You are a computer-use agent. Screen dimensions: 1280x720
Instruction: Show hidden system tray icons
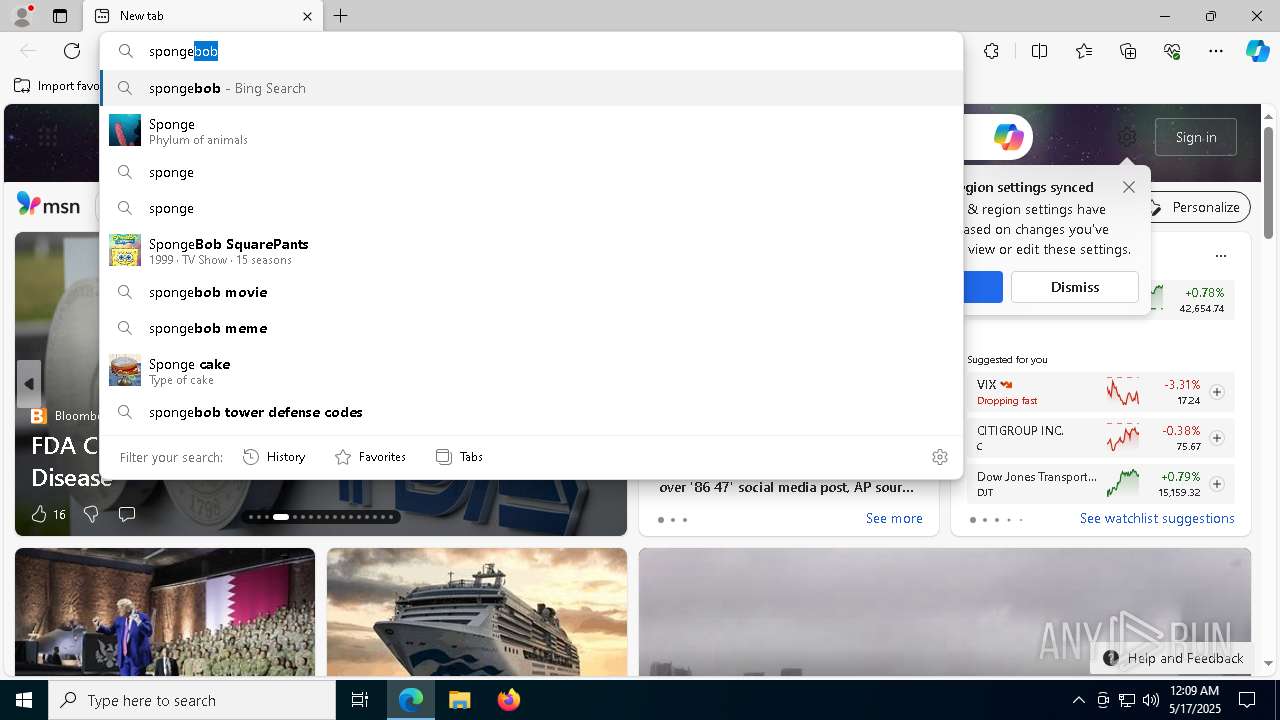1078,700
